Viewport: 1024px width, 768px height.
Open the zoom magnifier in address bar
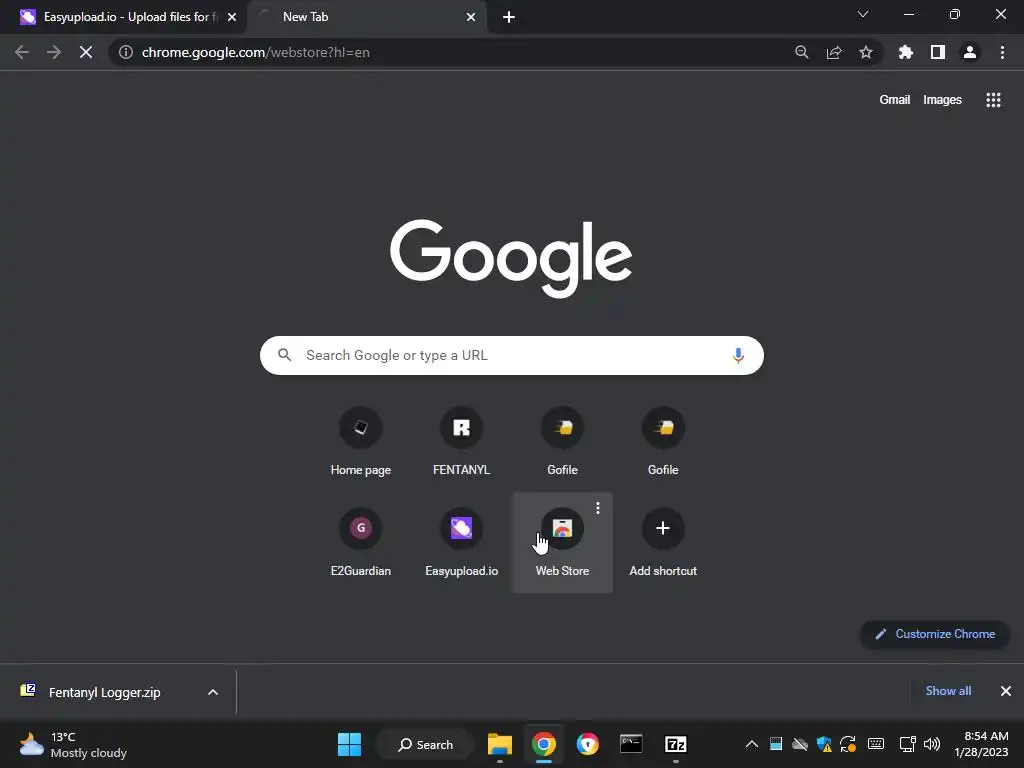click(801, 52)
